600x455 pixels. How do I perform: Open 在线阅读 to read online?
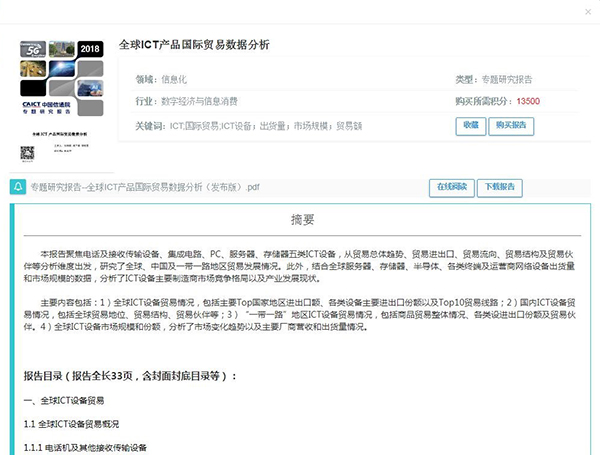coord(449,187)
